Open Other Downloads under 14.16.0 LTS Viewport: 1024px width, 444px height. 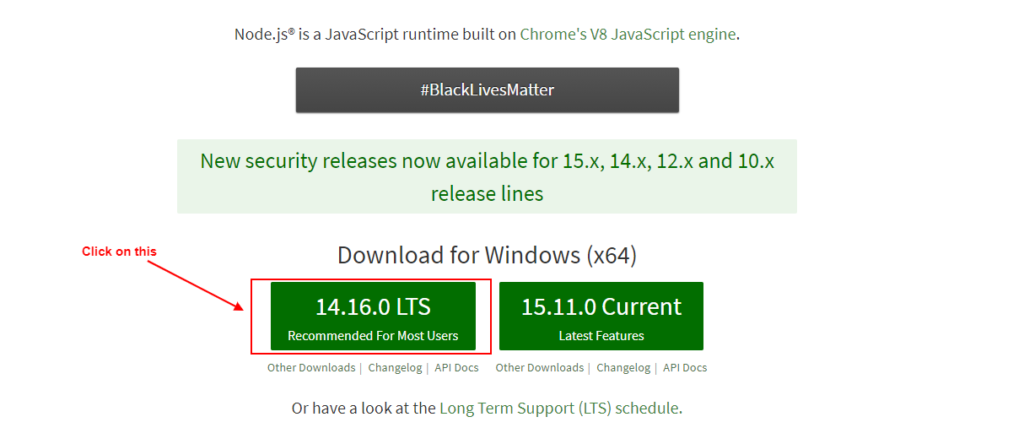coord(311,368)
